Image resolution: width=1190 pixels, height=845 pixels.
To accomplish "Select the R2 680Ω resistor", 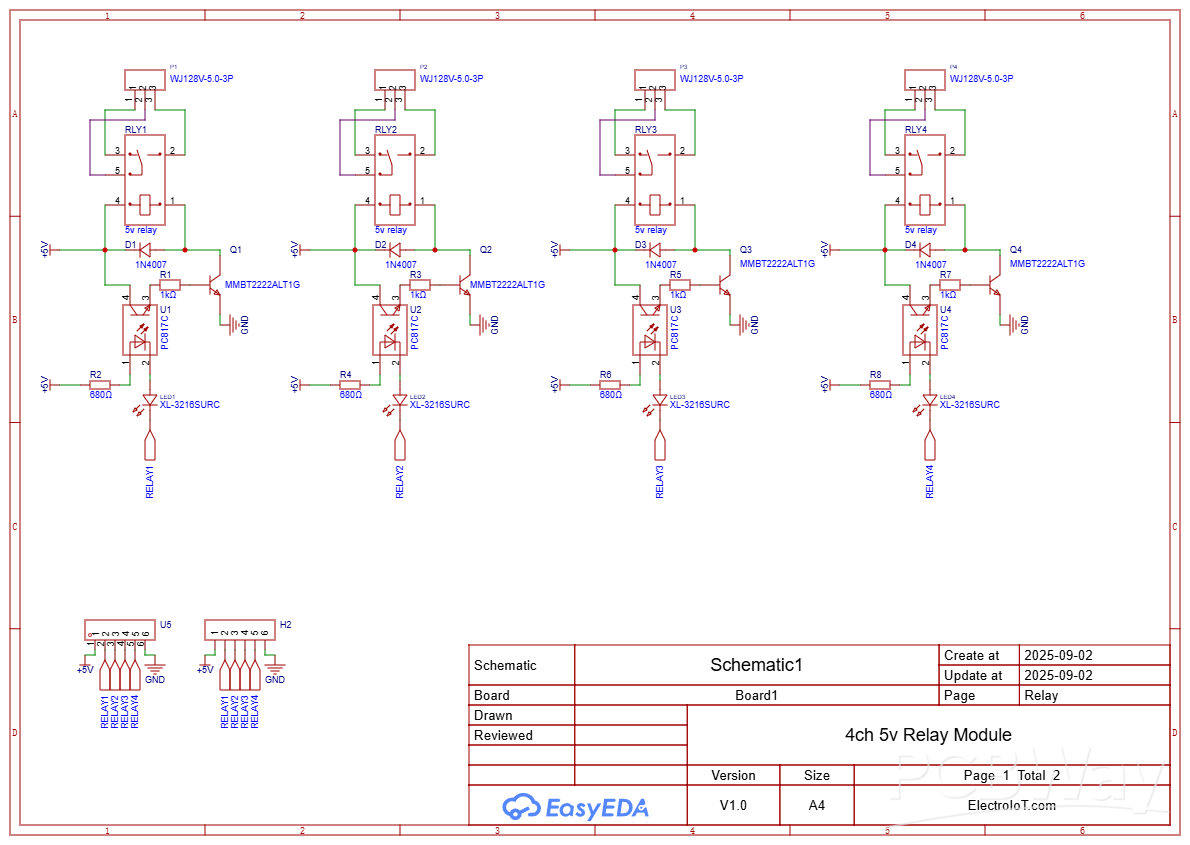I will tap(98, 384).
